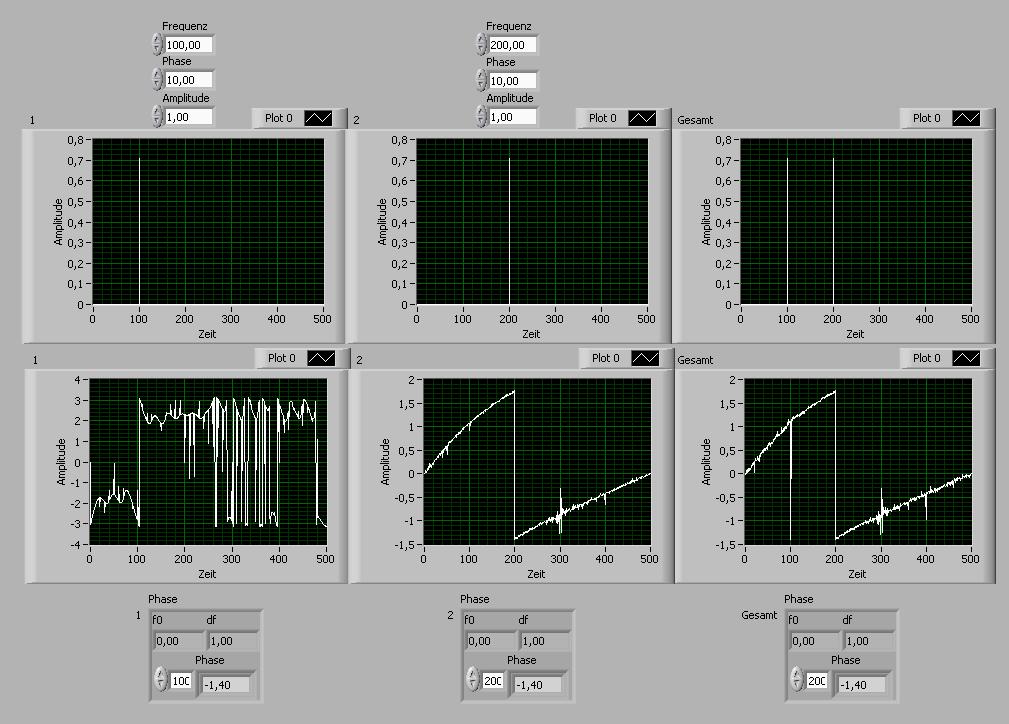Screen dimensions: 1009x724
Task: Click the index stepper in Gesamt Phase cluster
Action: 797,680
